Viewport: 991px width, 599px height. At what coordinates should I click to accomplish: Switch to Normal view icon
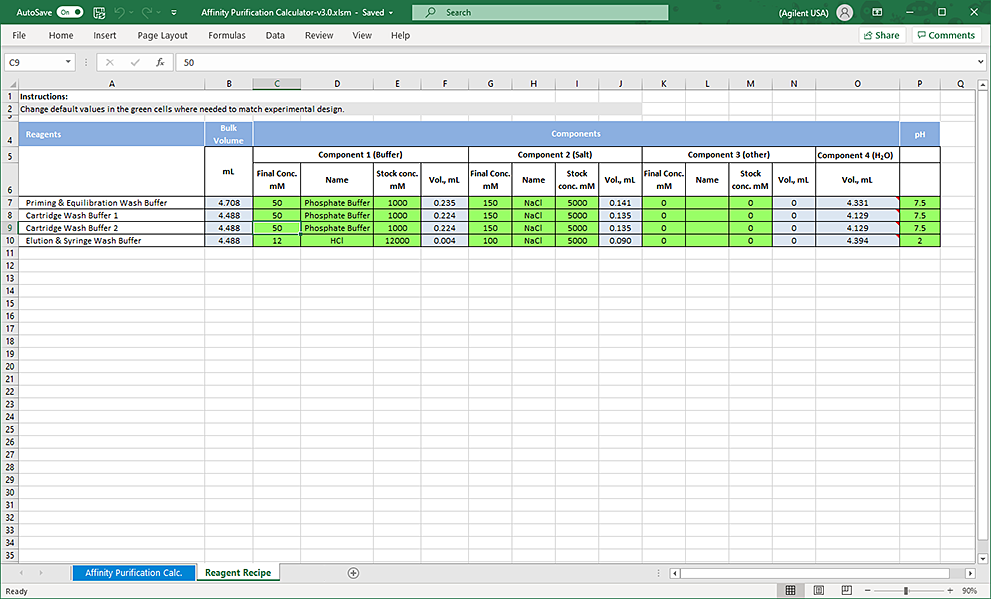pyautogui.click(x=790, y=590)
